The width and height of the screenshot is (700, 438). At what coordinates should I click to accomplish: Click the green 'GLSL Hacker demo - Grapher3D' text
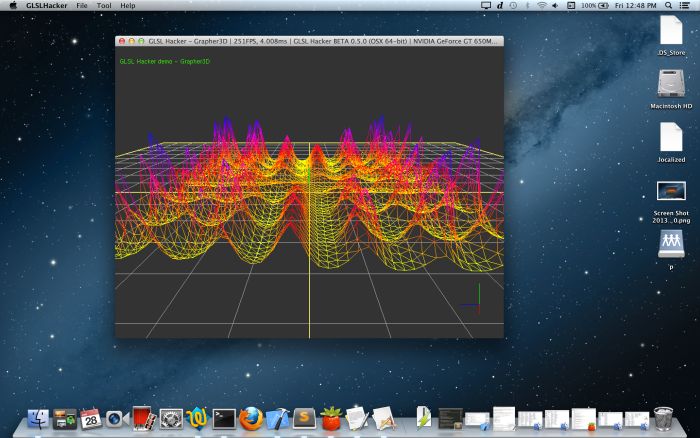[164, 61]
